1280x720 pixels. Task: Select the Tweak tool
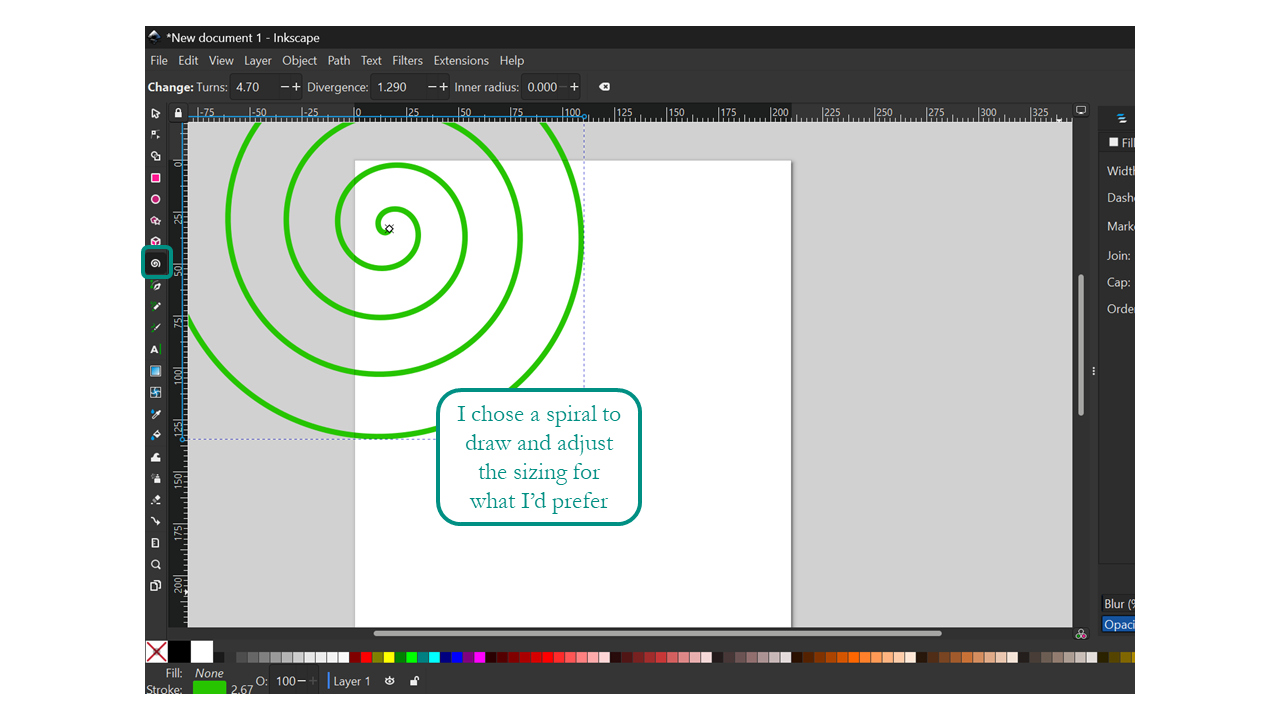155,457
